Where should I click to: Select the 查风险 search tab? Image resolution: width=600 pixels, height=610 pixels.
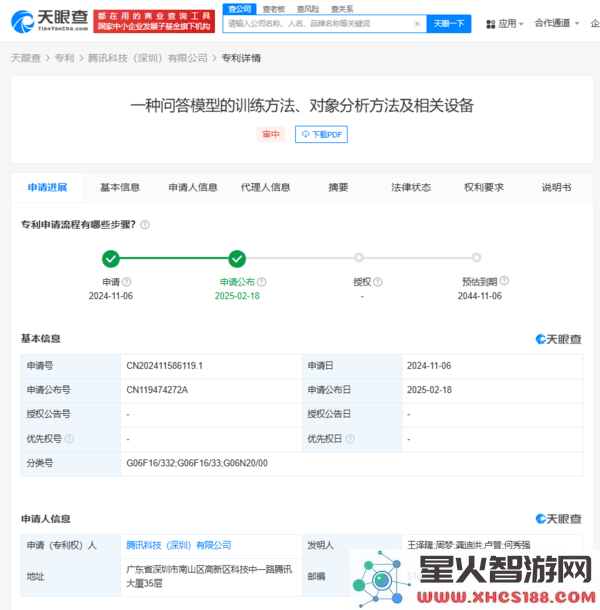[308, 9]
